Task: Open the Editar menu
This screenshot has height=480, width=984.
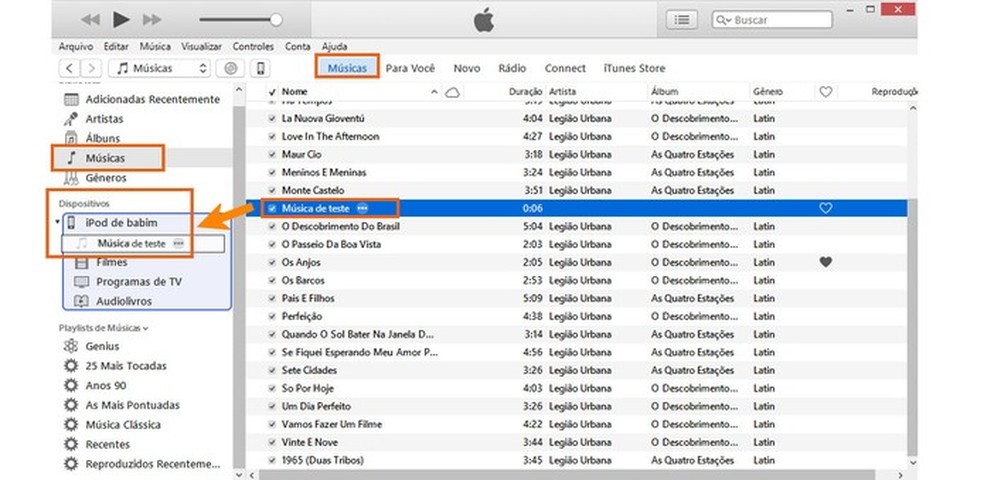Action: [116, 46]
